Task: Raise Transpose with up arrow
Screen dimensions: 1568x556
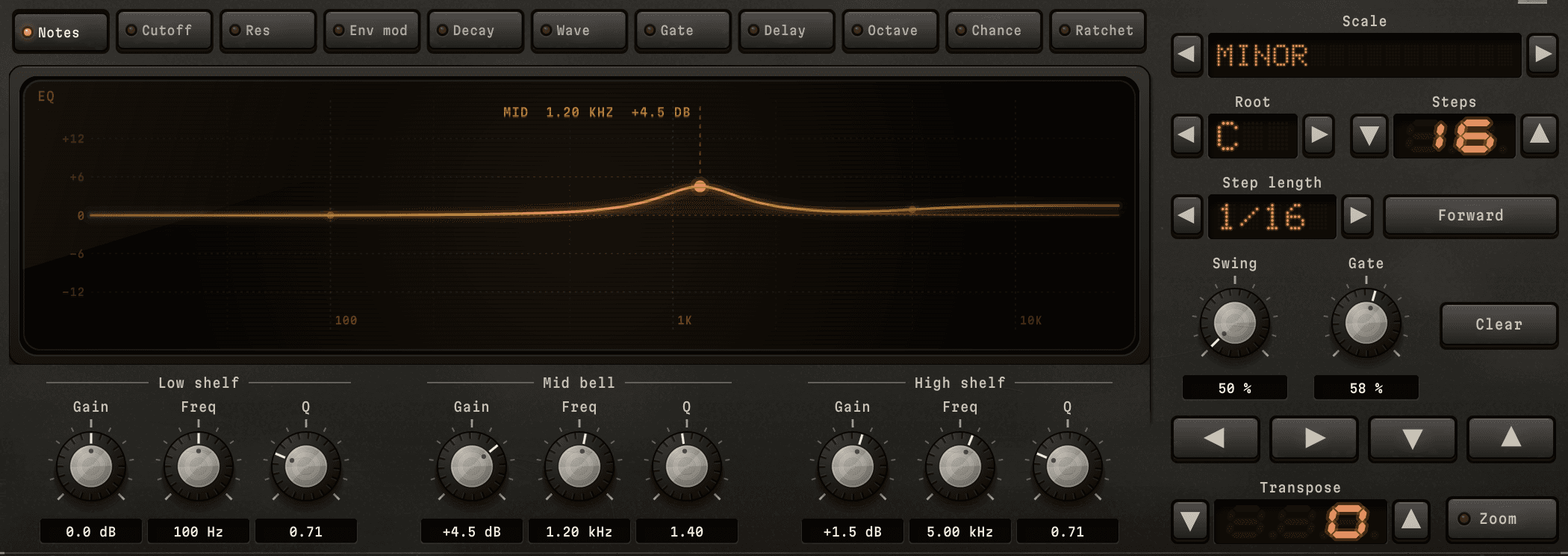Action: pos(1410,519)
